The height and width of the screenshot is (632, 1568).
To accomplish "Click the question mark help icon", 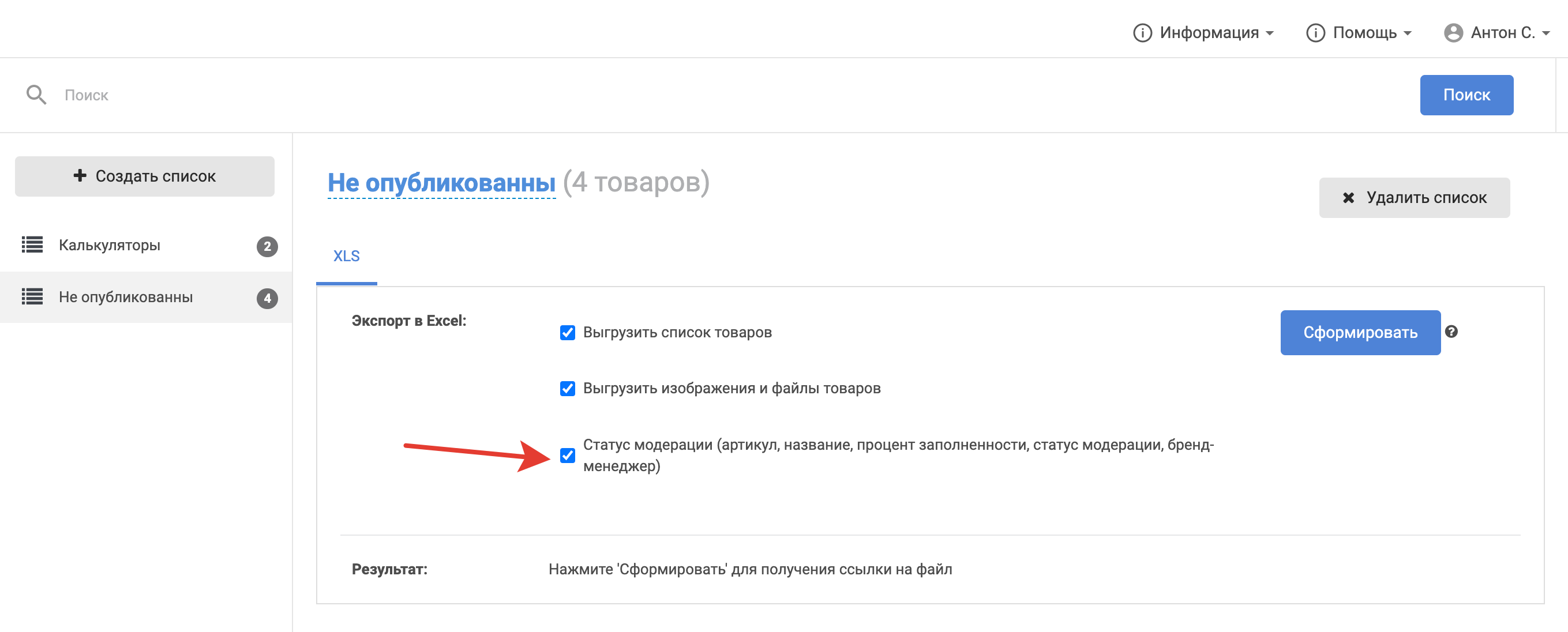I will 1451,332.
